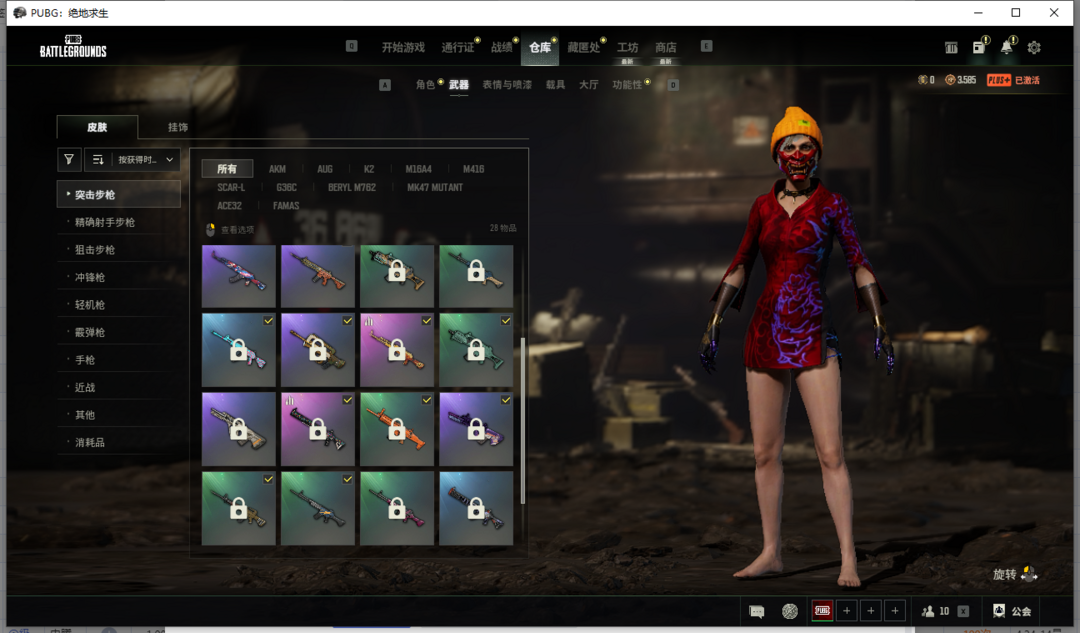
Task: Switch to the 挂饰 tab
Action: 178,127
